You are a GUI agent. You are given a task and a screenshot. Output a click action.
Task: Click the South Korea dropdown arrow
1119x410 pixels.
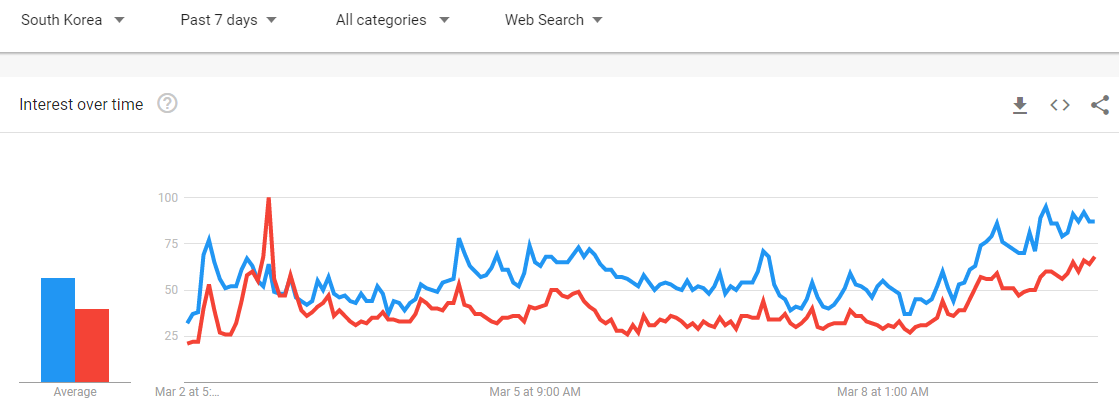tap(119, 20)
